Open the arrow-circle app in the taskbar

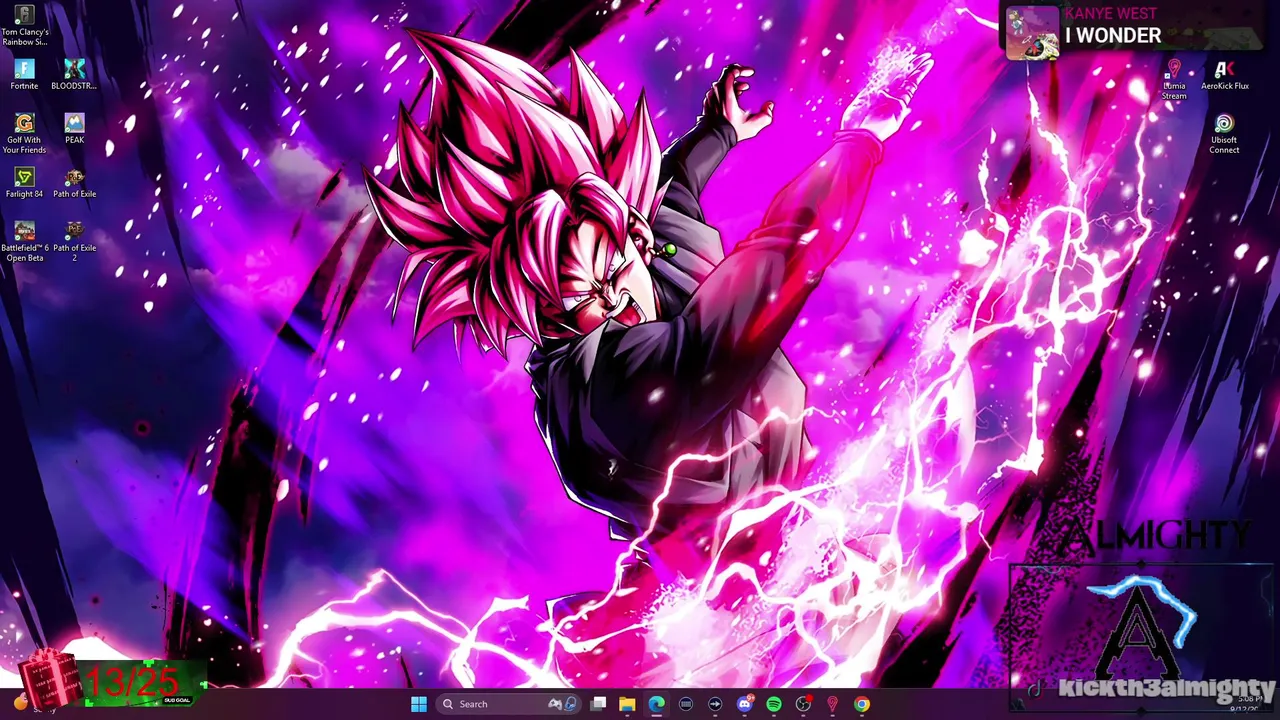(715, 704)
